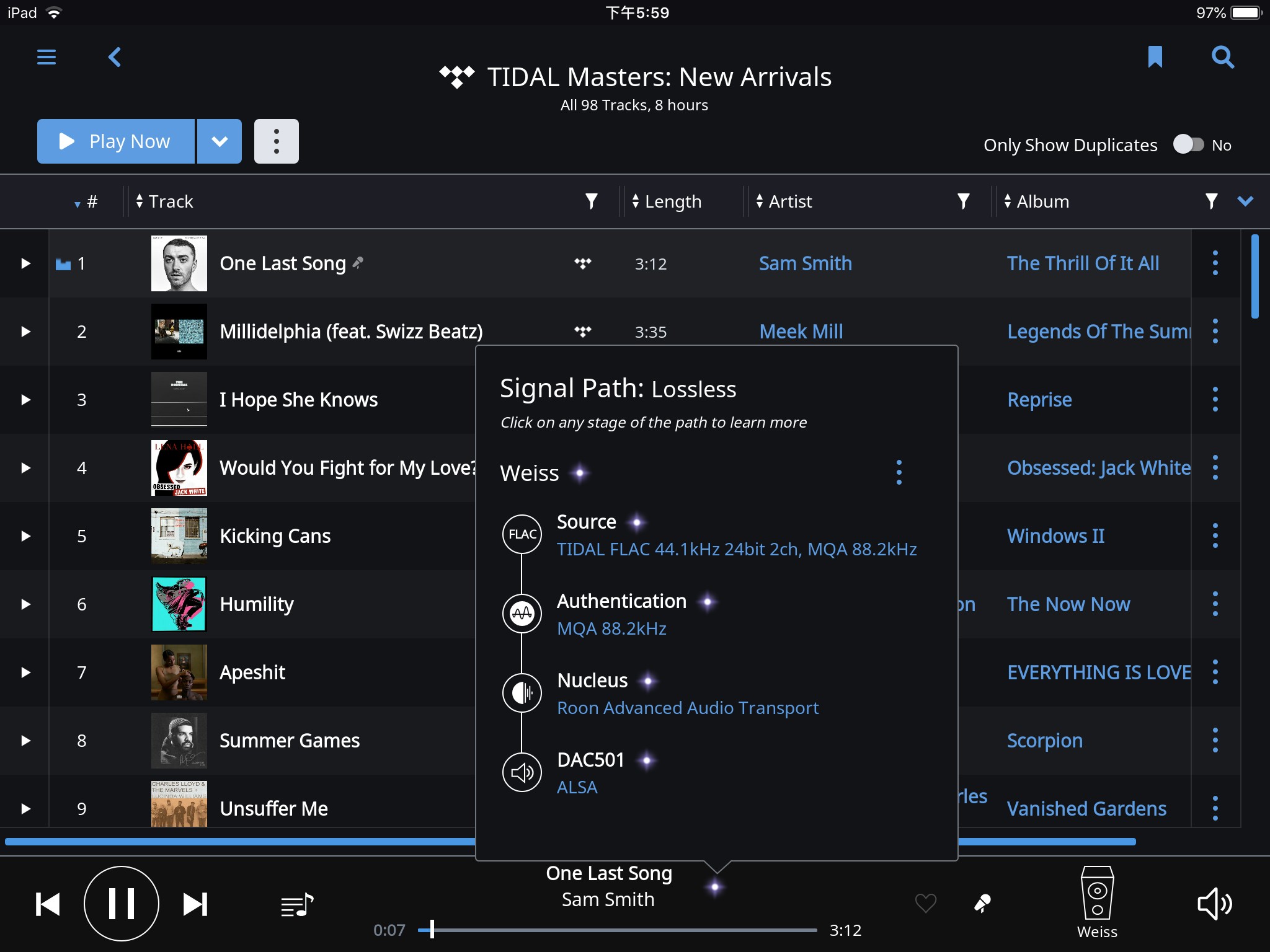This screenshot has height=952, width=1270.
Task: Open row options for track 4 Obsessed row
Action: 1215,468
